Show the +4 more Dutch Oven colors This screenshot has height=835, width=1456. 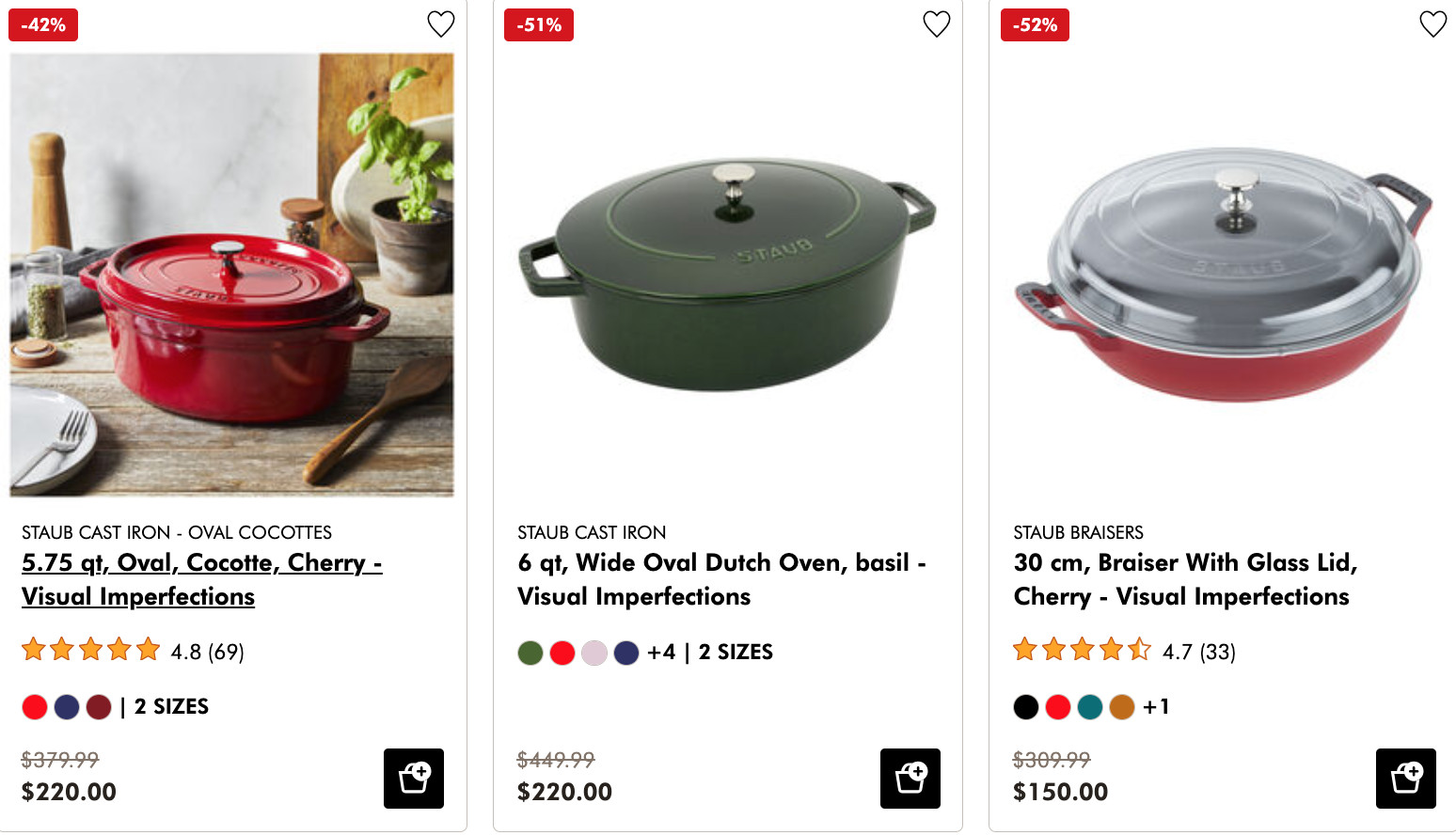pos(661,653)
